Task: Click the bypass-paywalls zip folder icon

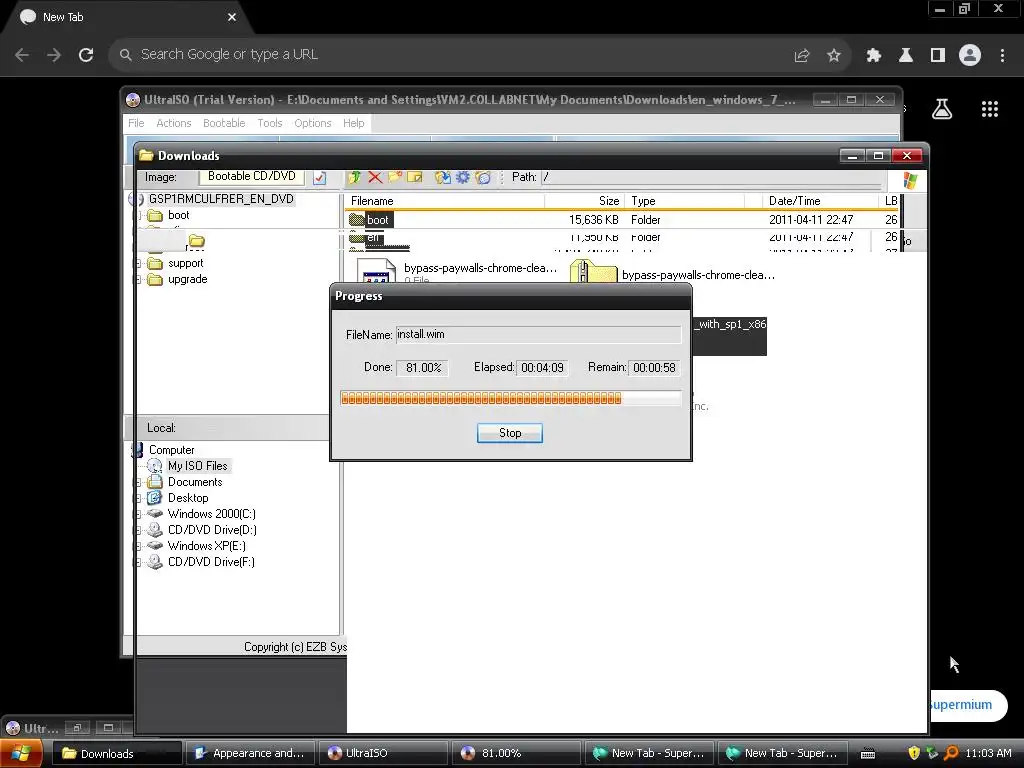Action: [593, 272]
